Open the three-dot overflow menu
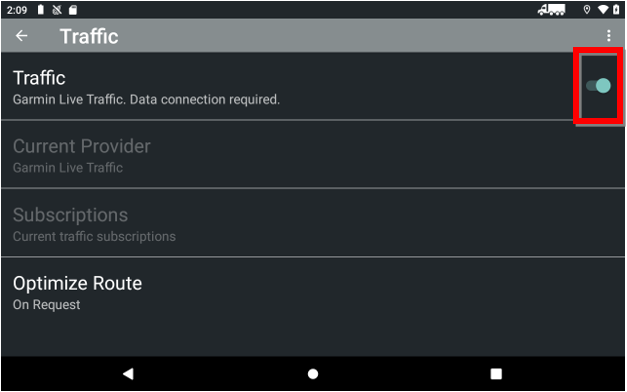Image resolution: width=627 pixels, height=392 pixels. (609, 36)
